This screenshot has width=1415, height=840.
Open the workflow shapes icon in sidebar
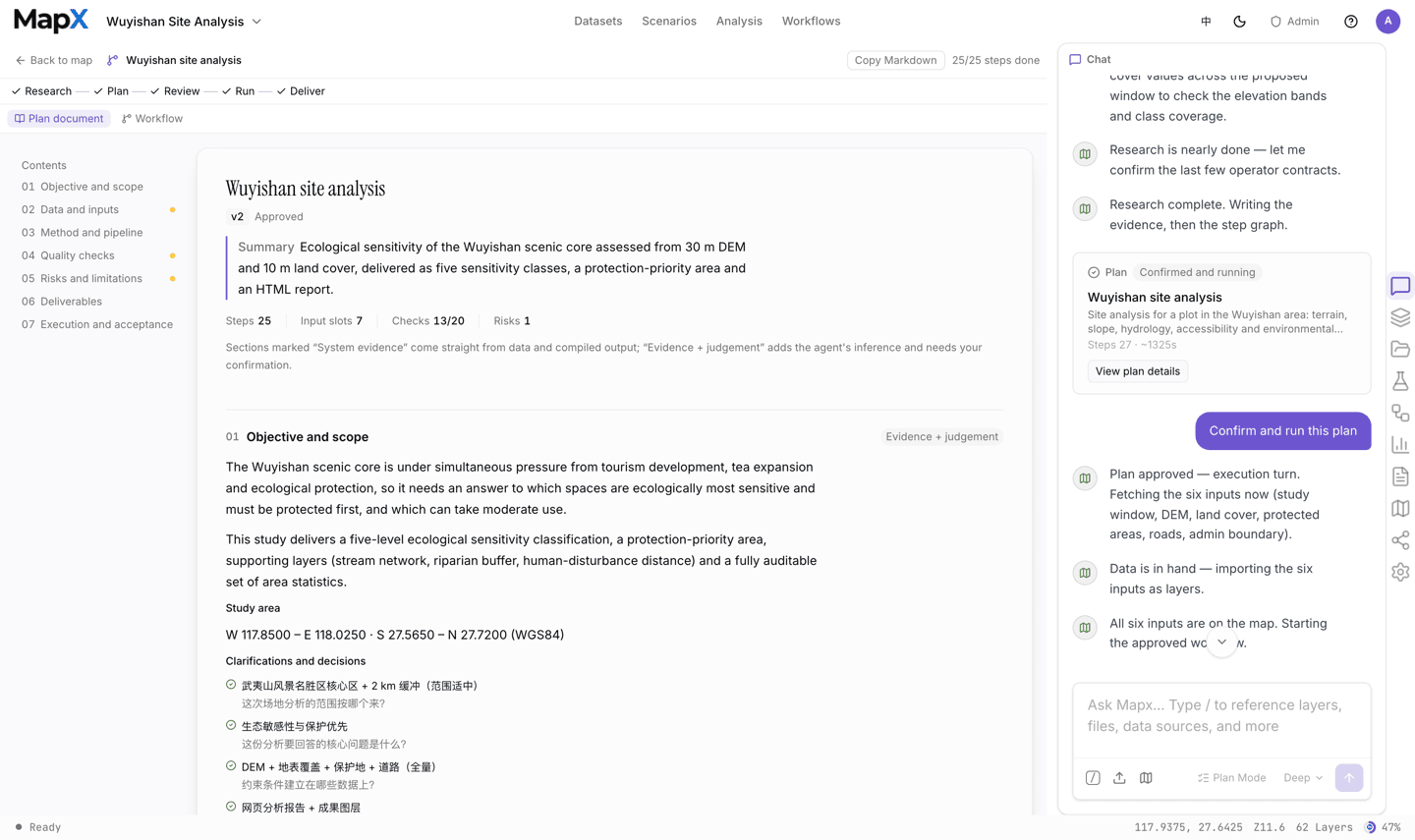click(x=1400, y=413)
